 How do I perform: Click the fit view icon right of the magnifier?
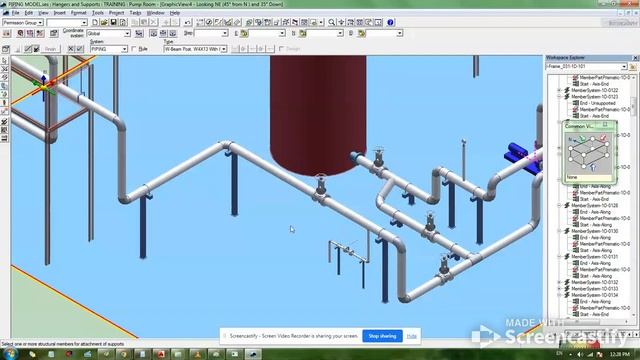341,22
